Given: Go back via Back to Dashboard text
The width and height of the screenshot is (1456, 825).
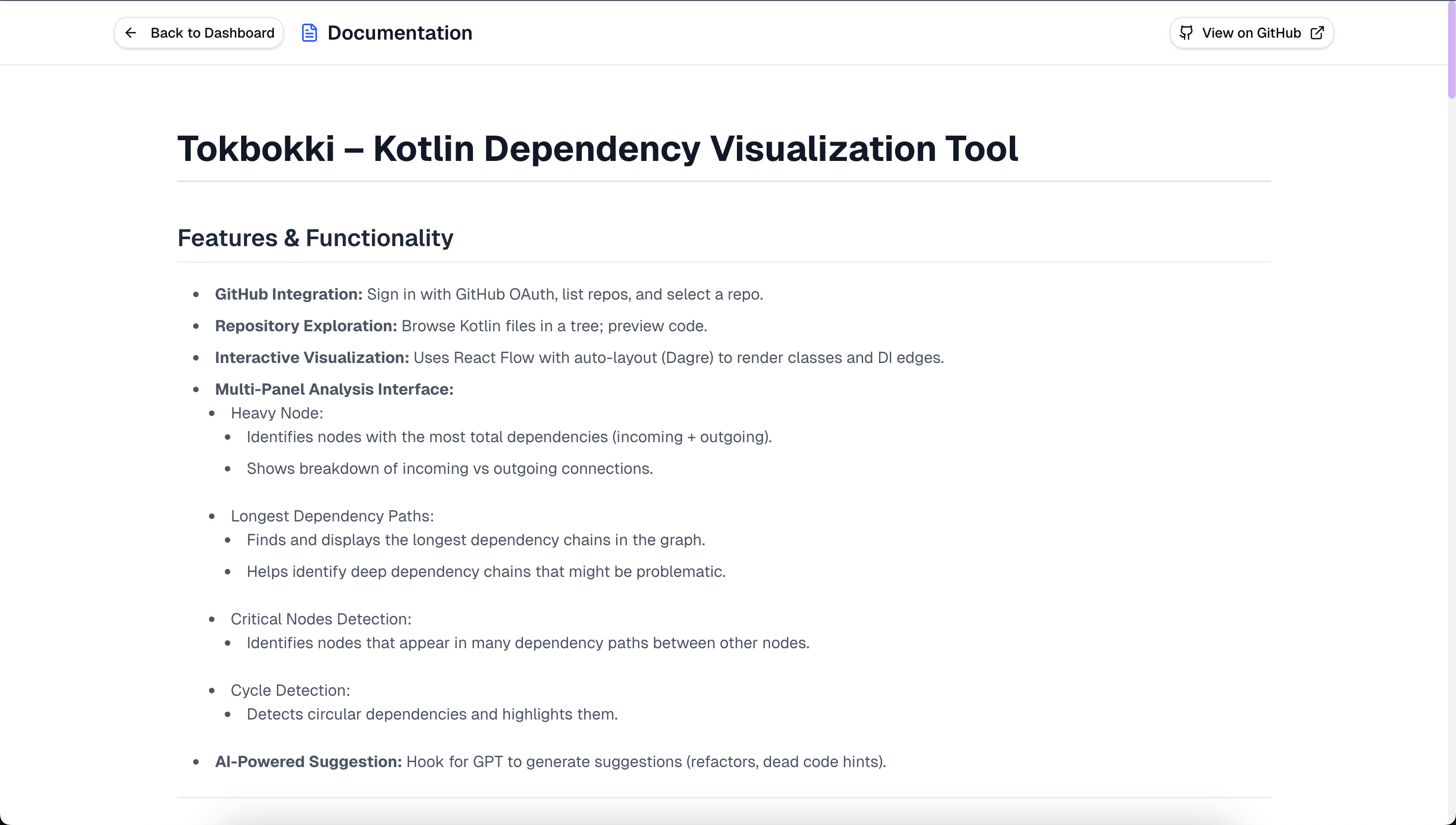Looking at the screenshot, I should pos(212,33).
